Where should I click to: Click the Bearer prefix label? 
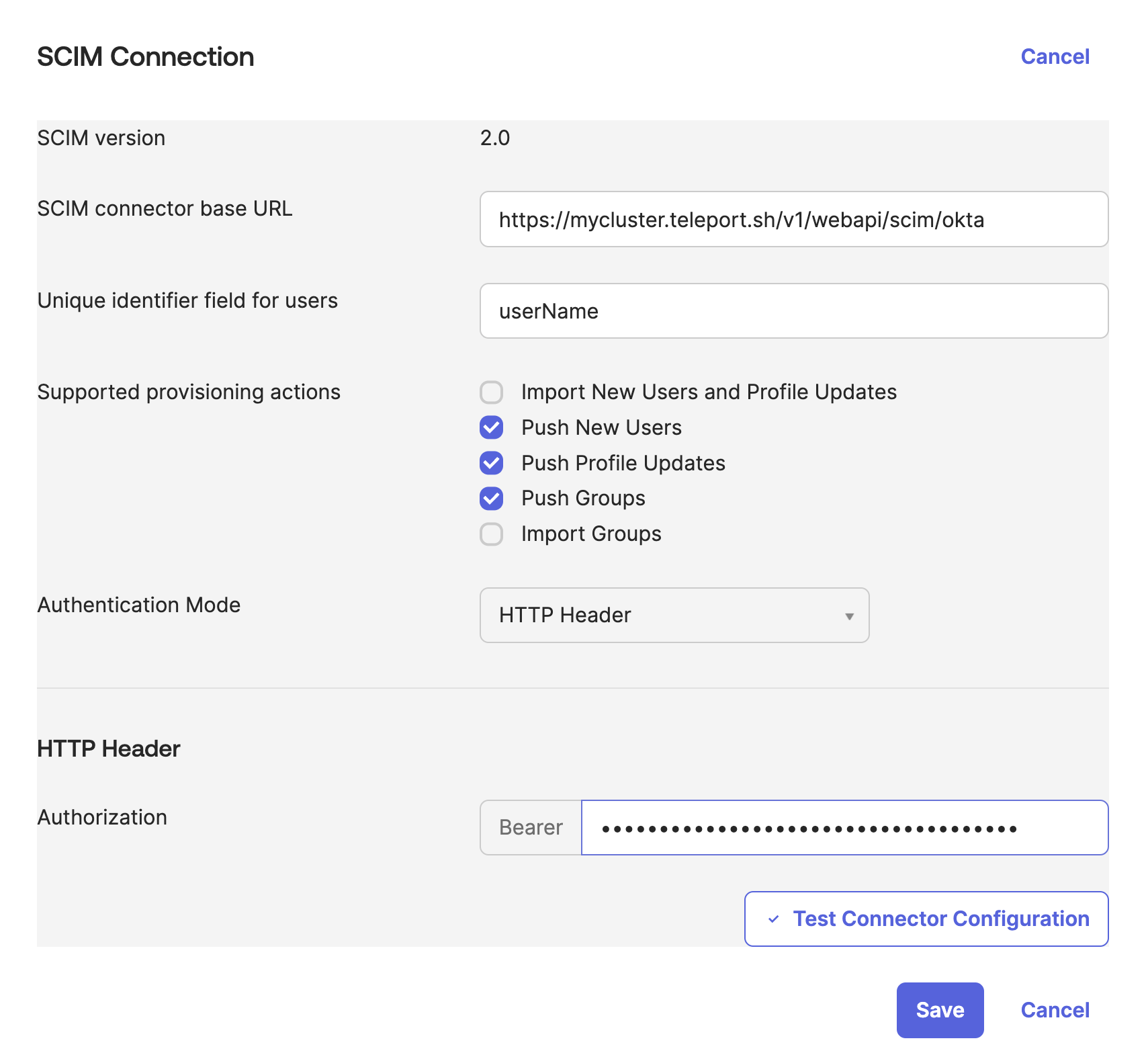point(529,827)
